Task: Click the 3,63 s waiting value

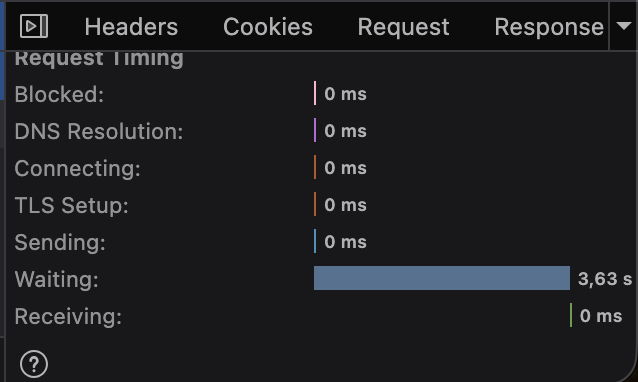Action: click(x=605, y=279)
